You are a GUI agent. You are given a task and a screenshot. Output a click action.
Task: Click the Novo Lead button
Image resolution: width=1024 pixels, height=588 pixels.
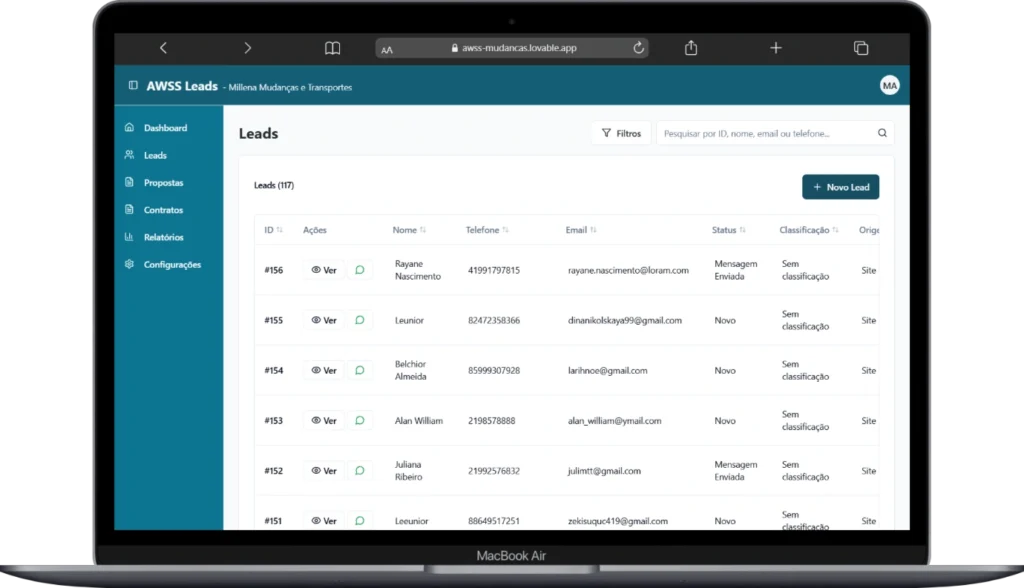840,187
